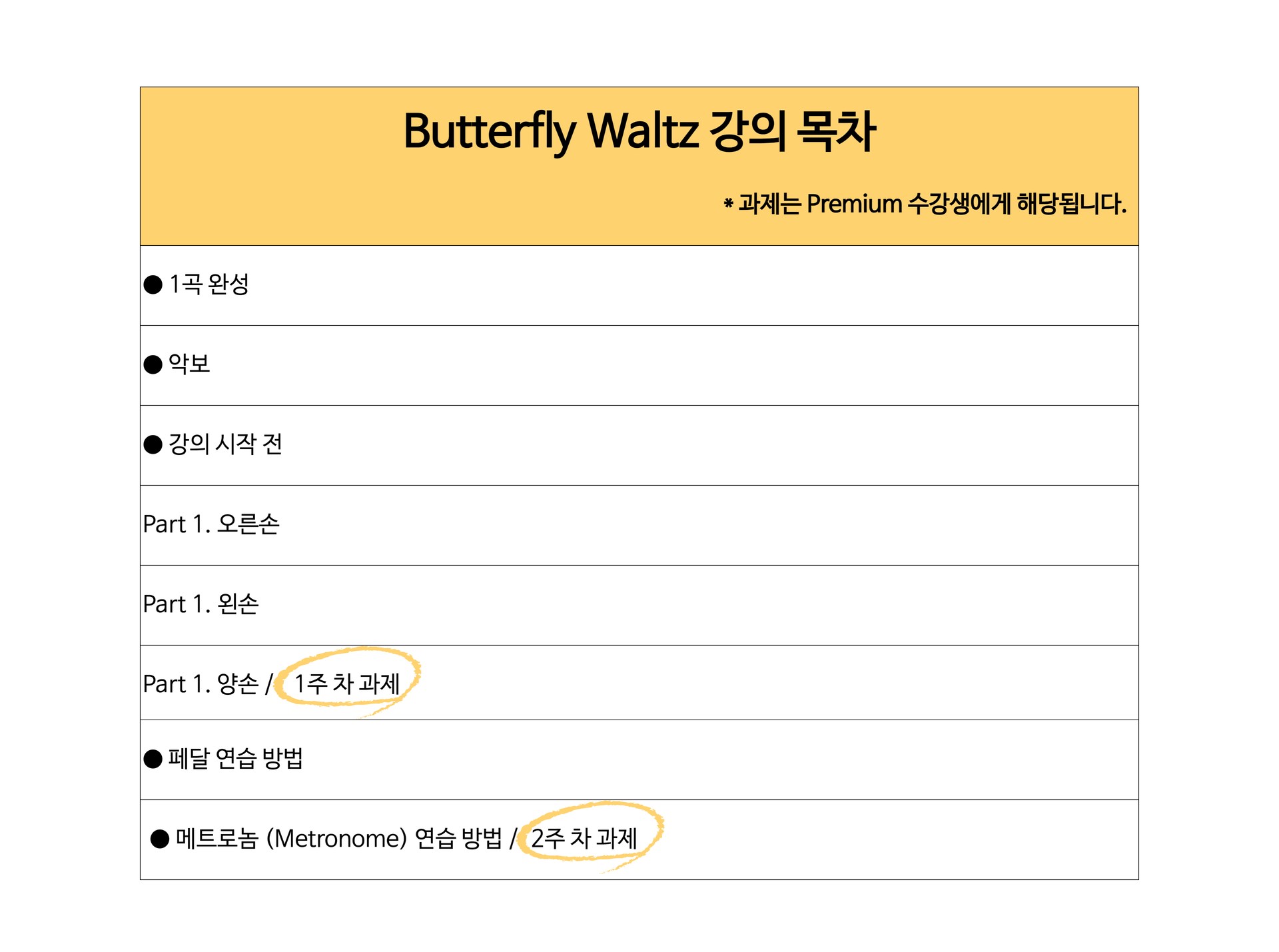Click the bullet before 메트로놈
The height and width of the screenshot is (952, 1279).
pyautogui.click(x=160, y=839)
